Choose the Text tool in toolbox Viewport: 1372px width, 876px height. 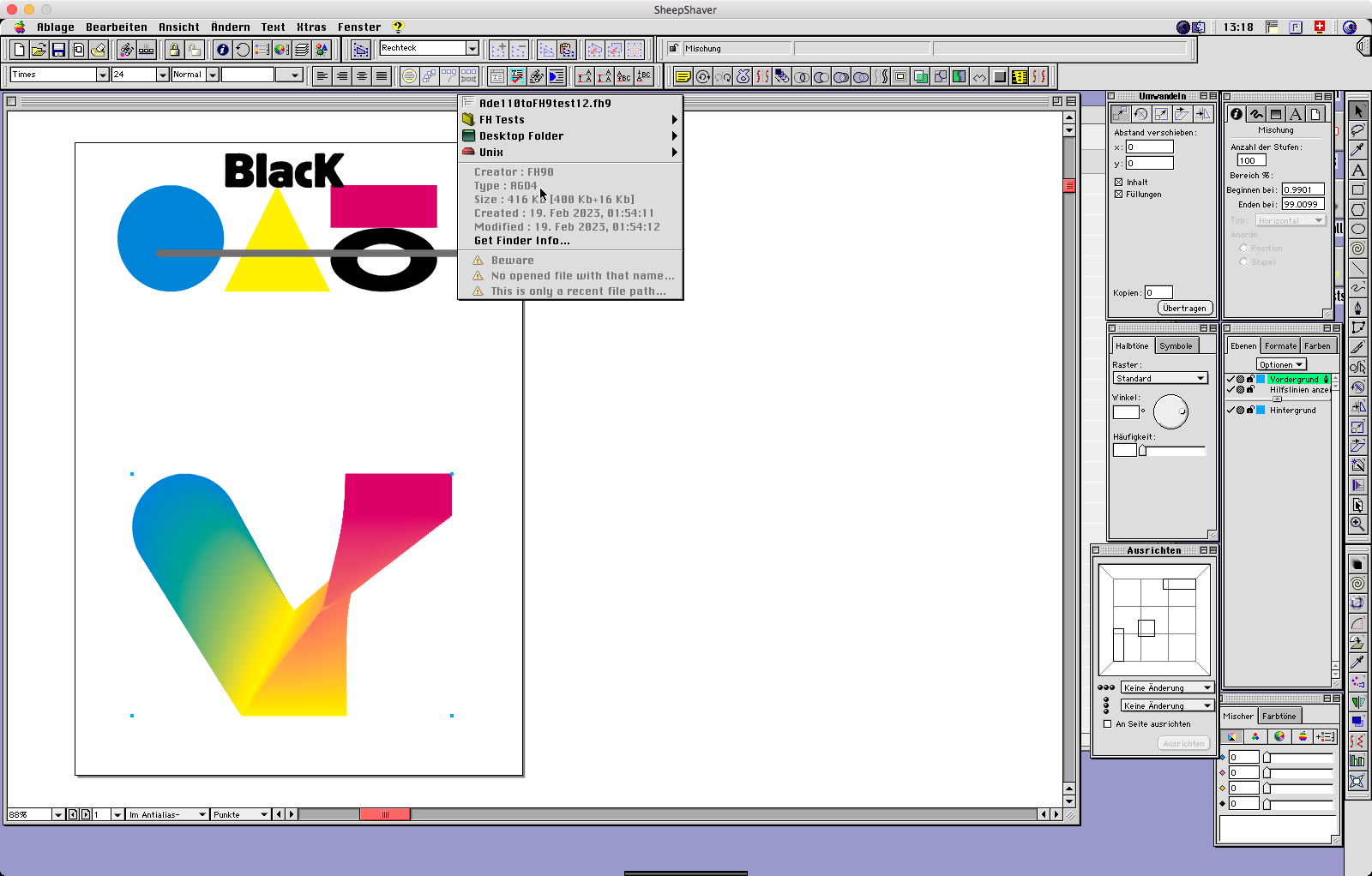click(x=1357, y=170)
